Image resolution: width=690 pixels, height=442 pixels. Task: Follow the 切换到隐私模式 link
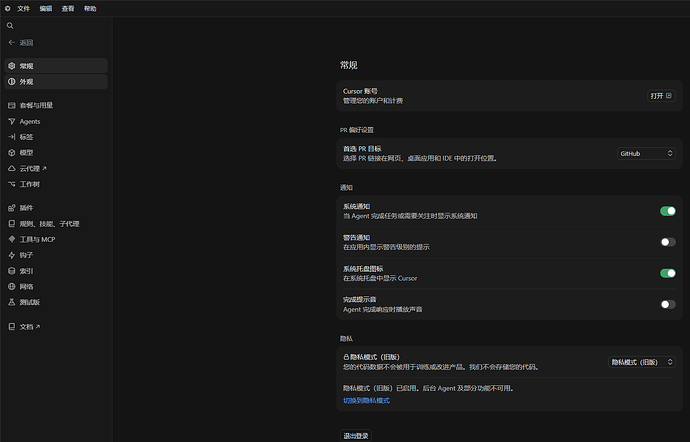[366, 401]
